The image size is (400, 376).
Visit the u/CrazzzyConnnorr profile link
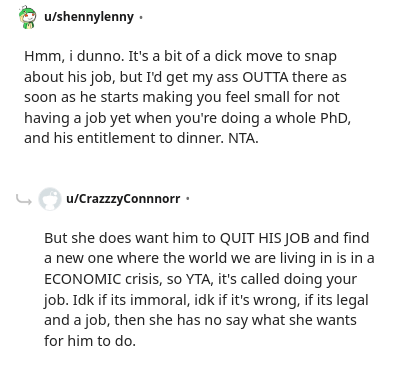pos(123,199)
